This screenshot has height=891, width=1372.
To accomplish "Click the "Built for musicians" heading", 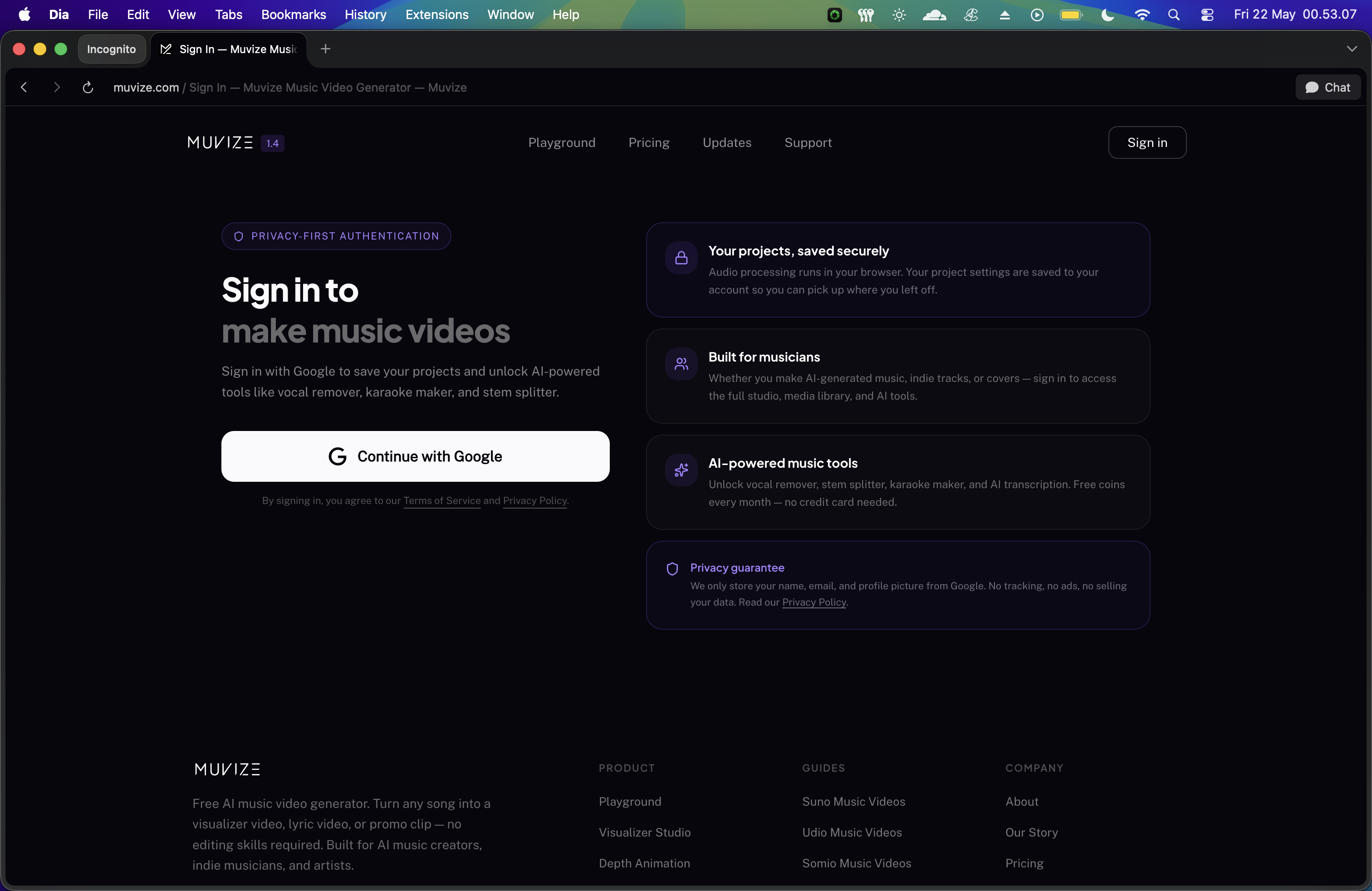I will point(764,357).
